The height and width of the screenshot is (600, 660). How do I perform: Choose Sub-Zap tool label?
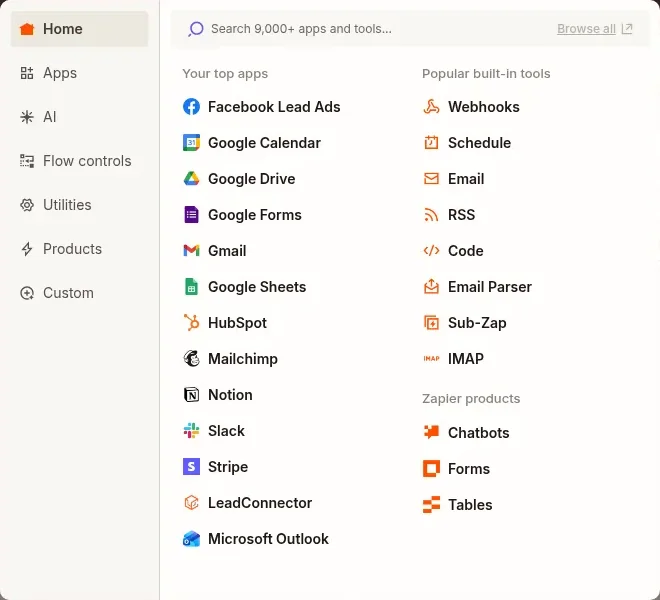pos(477,323)
